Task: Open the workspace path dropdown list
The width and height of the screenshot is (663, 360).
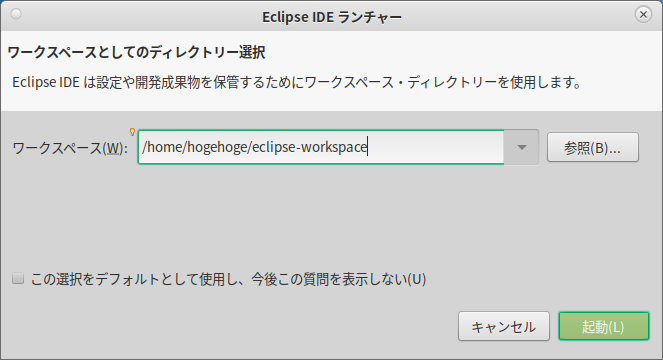Action: click(521, 147)
